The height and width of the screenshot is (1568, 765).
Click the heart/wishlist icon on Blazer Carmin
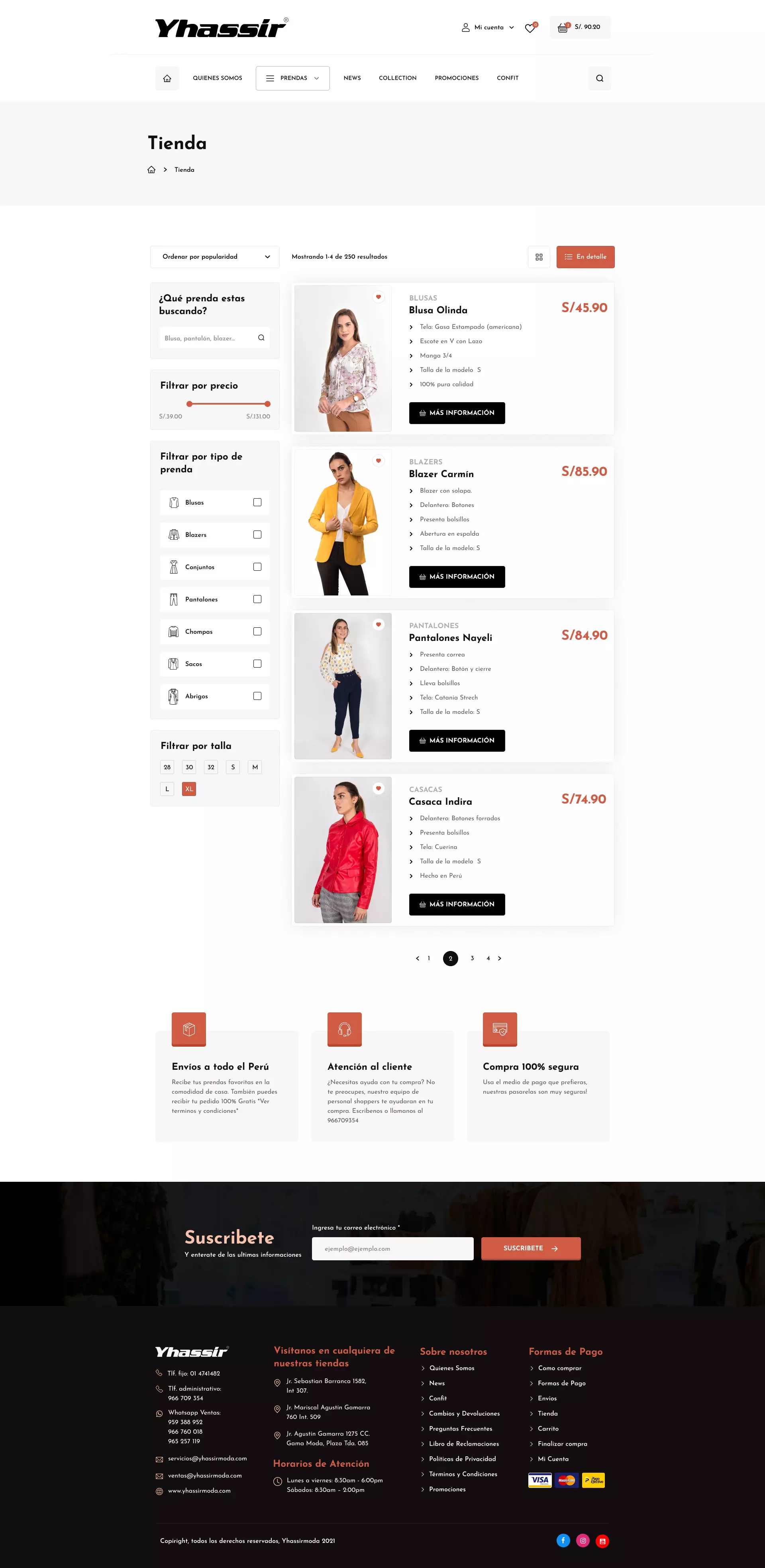point(378,461)
